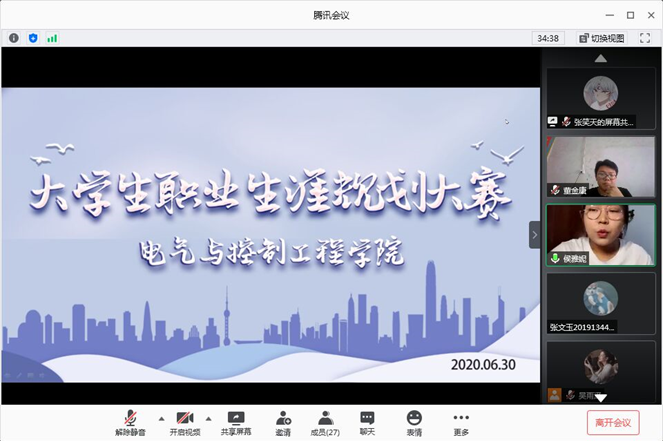Select 侯雅妮's video thumbnail
The width and height of the screenshot is (666, 441).
(x=600, y=235)
